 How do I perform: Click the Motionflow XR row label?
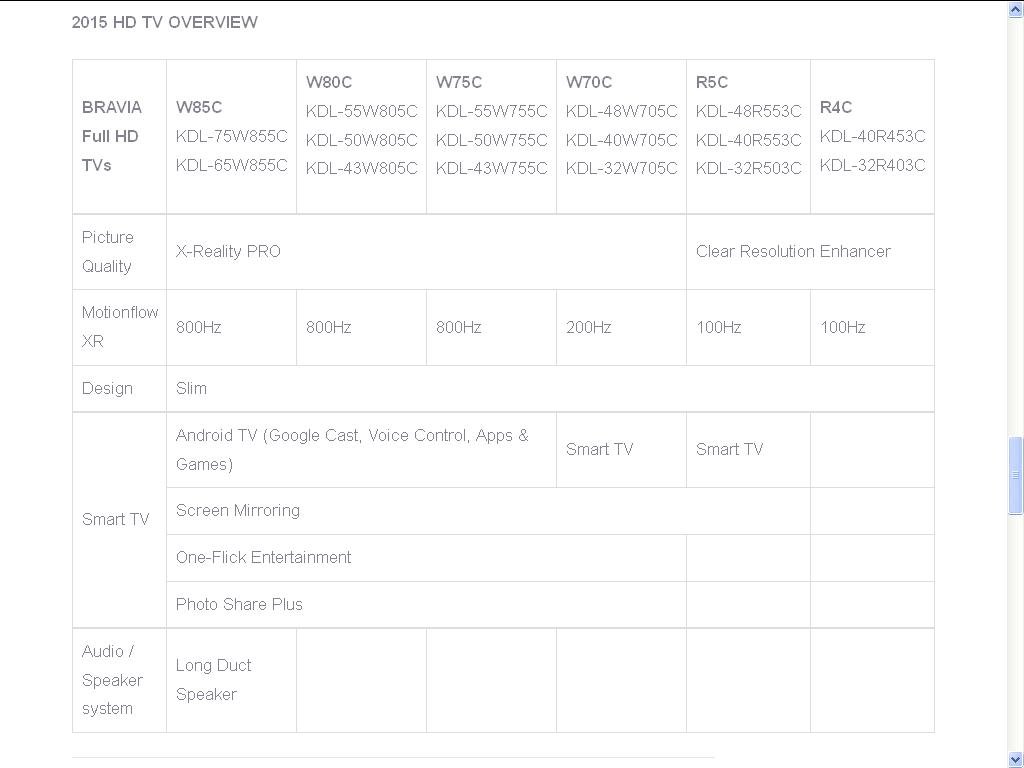coord(119,327)
